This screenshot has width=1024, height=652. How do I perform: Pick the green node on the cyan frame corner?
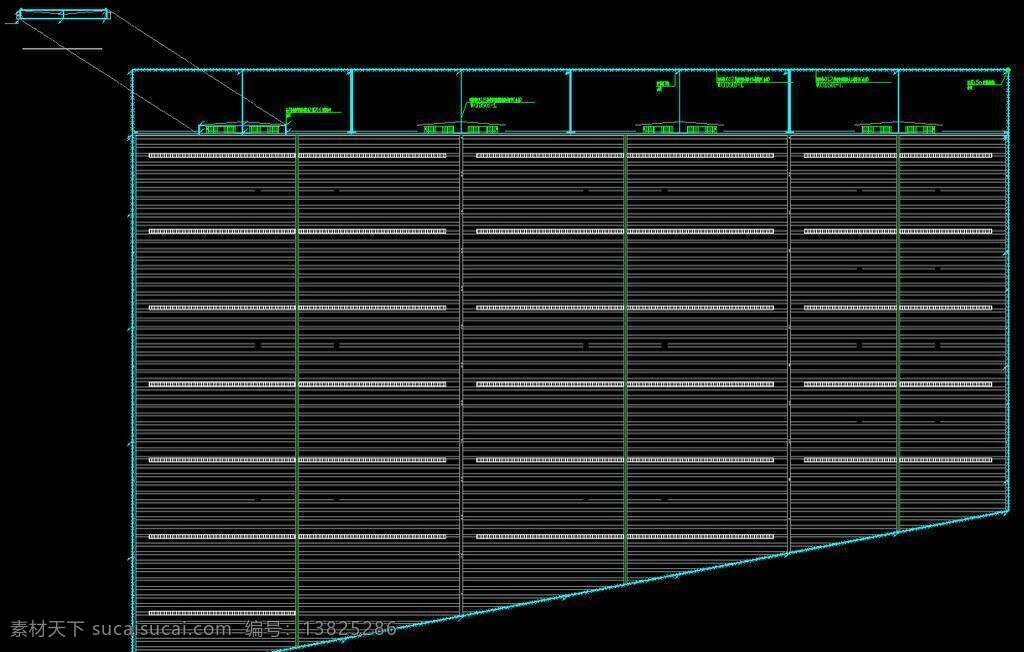tap(1007, 69)
